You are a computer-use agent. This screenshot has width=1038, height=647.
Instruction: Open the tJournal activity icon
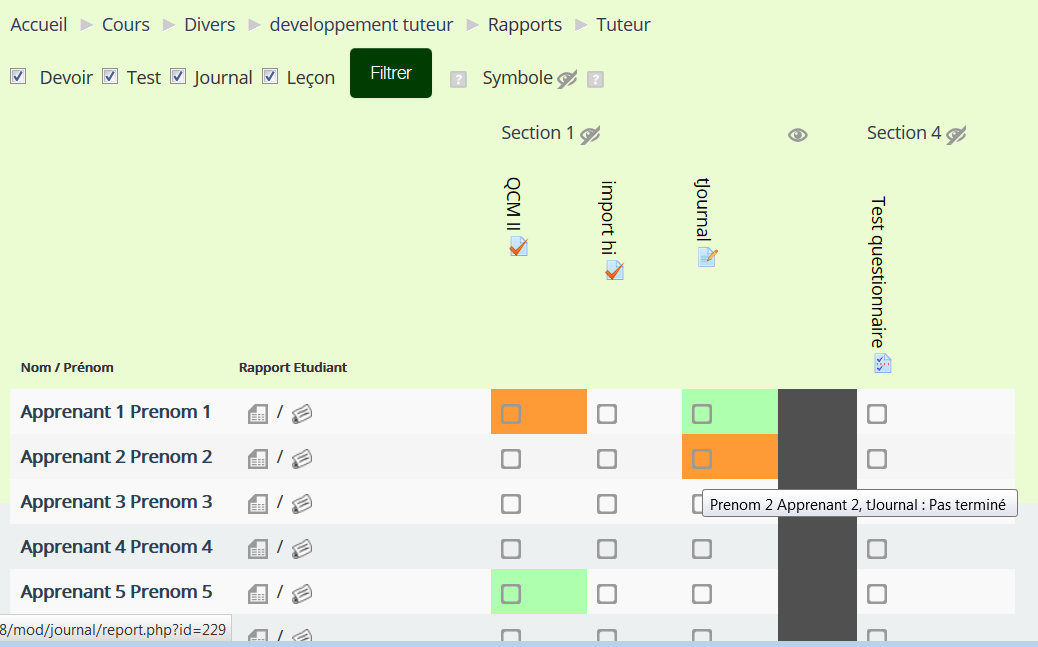(x=707, y=257)
